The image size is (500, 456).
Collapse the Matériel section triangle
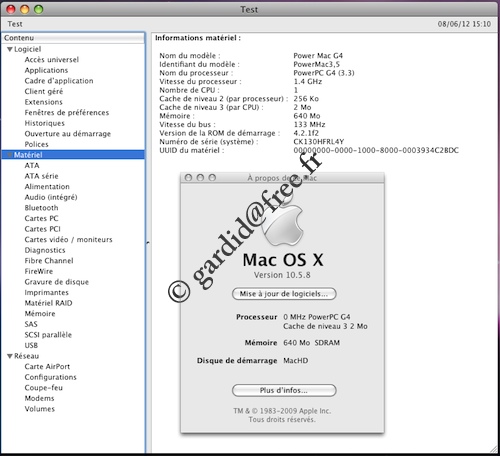point(10,155)
